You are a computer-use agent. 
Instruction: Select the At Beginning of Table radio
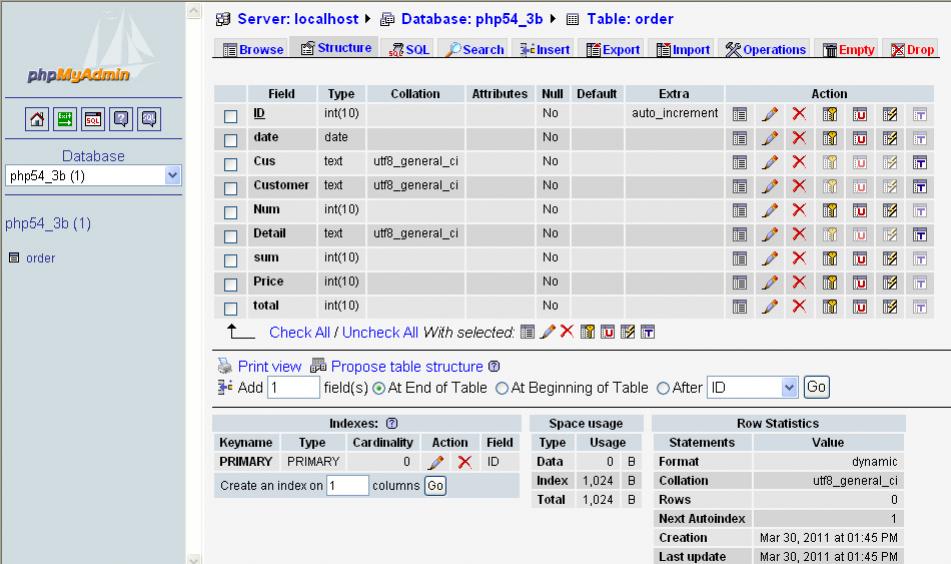pyautogui.click(x=502, y=387)
